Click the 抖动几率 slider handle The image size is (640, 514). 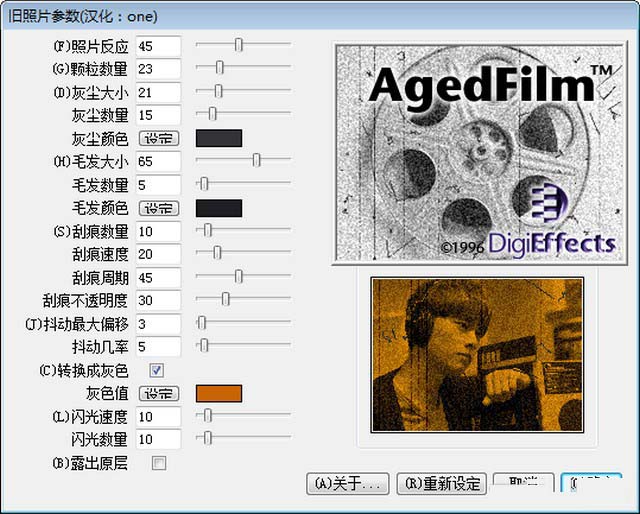204,345
